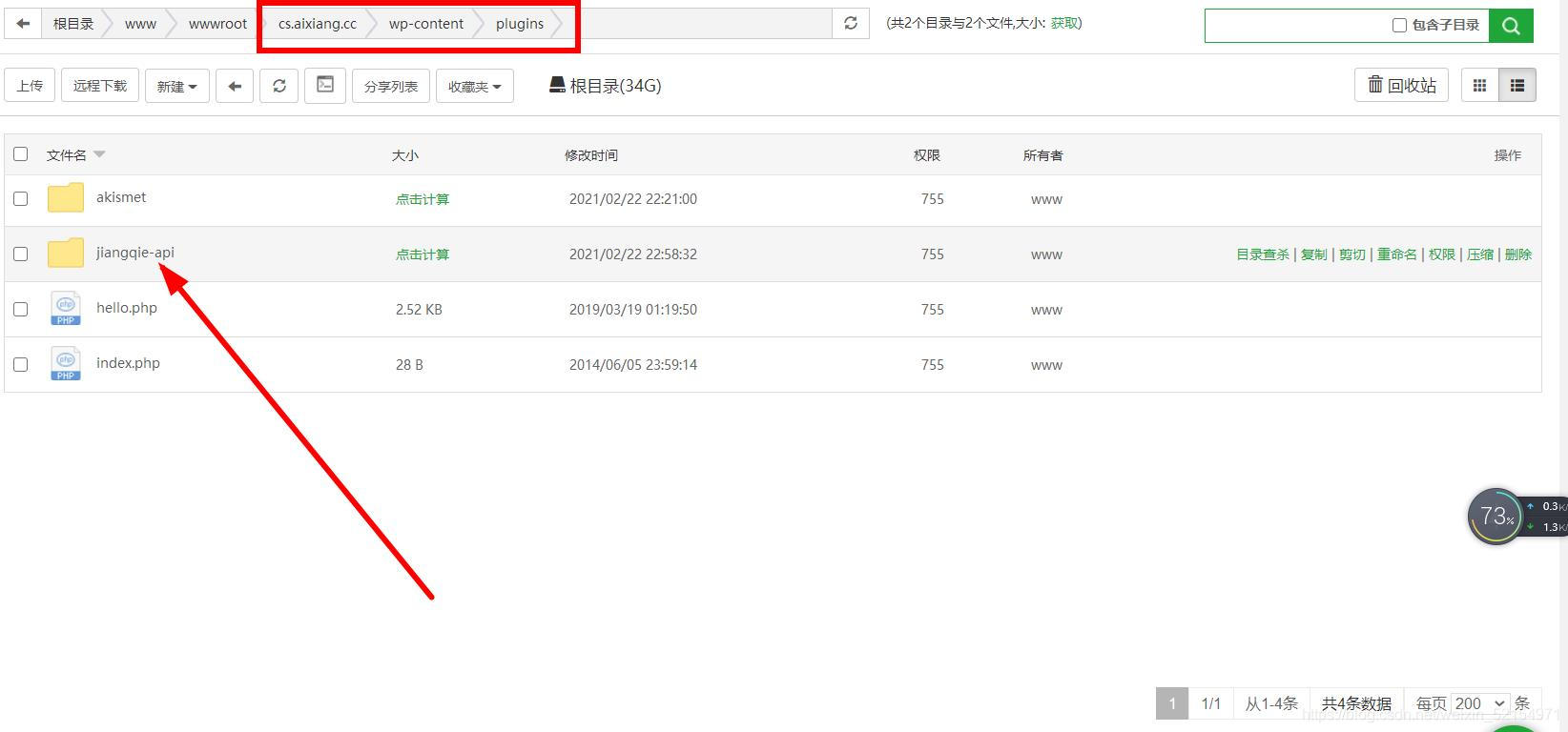
Task: Go to the wp-content breadcrumb
Action: (x=426, y=24)
